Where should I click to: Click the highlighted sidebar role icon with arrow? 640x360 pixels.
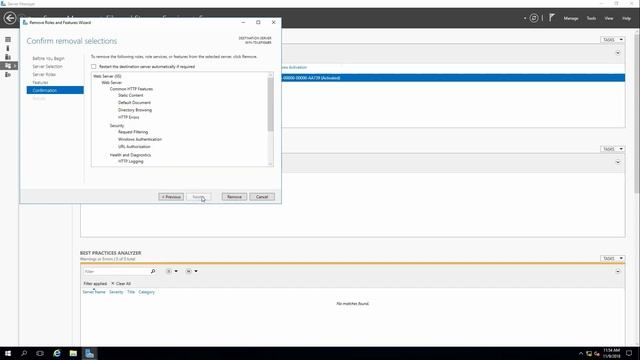pyautogui.click(x=9, y=66)
